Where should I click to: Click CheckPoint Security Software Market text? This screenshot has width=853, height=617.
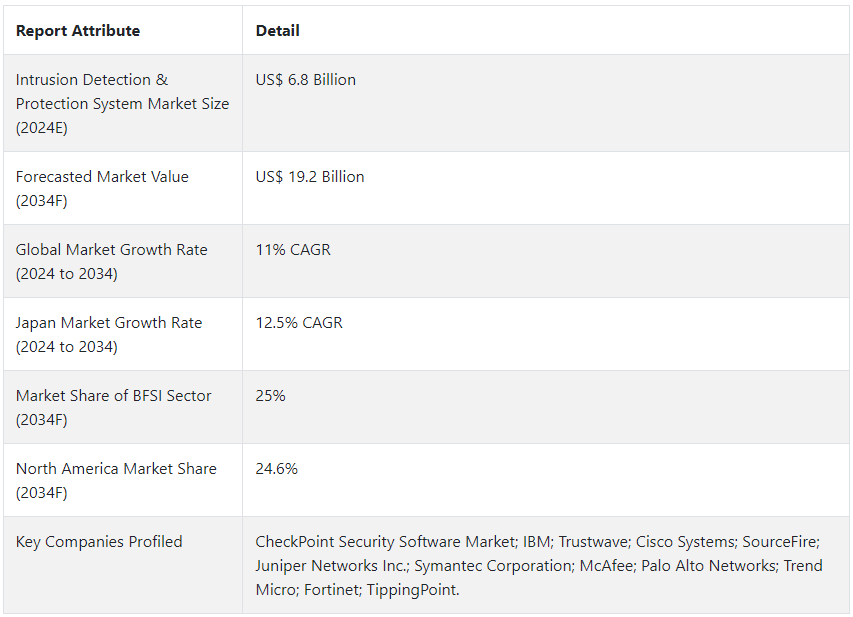click(386, 542)
